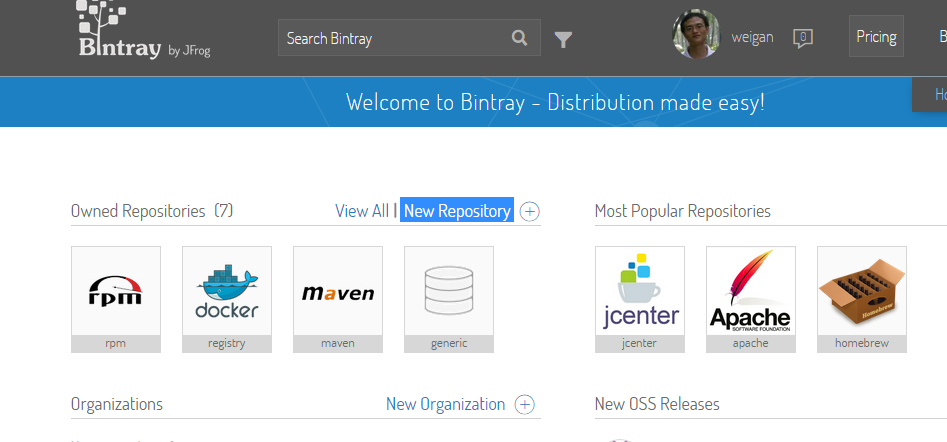Click the New OSS Releases heading
Viewport: 947px width, 442px height.
tap(657, 404)
